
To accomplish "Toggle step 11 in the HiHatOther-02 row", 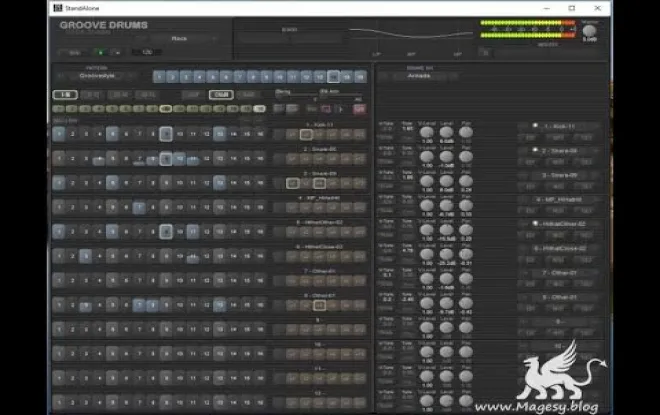I will 193,231.
